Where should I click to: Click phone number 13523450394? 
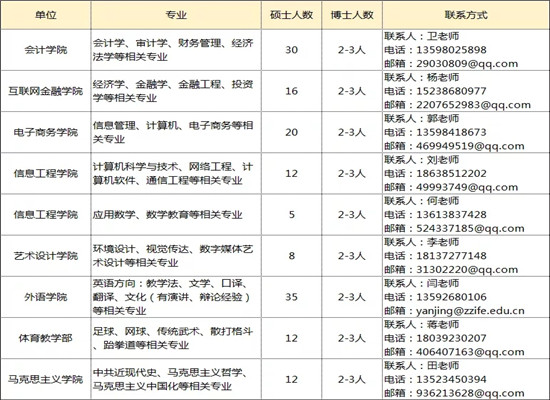tap(451, 379)
